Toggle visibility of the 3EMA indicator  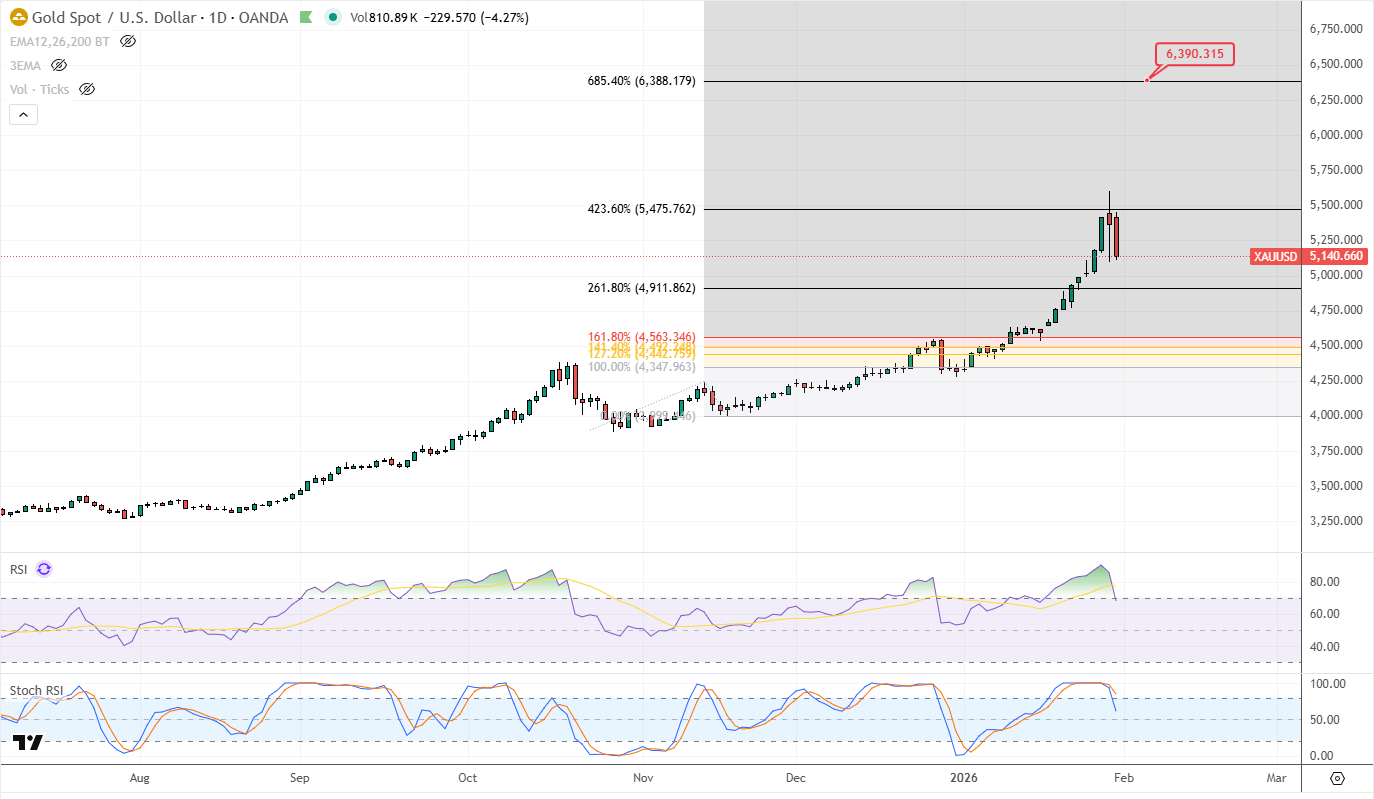point(59,65)
